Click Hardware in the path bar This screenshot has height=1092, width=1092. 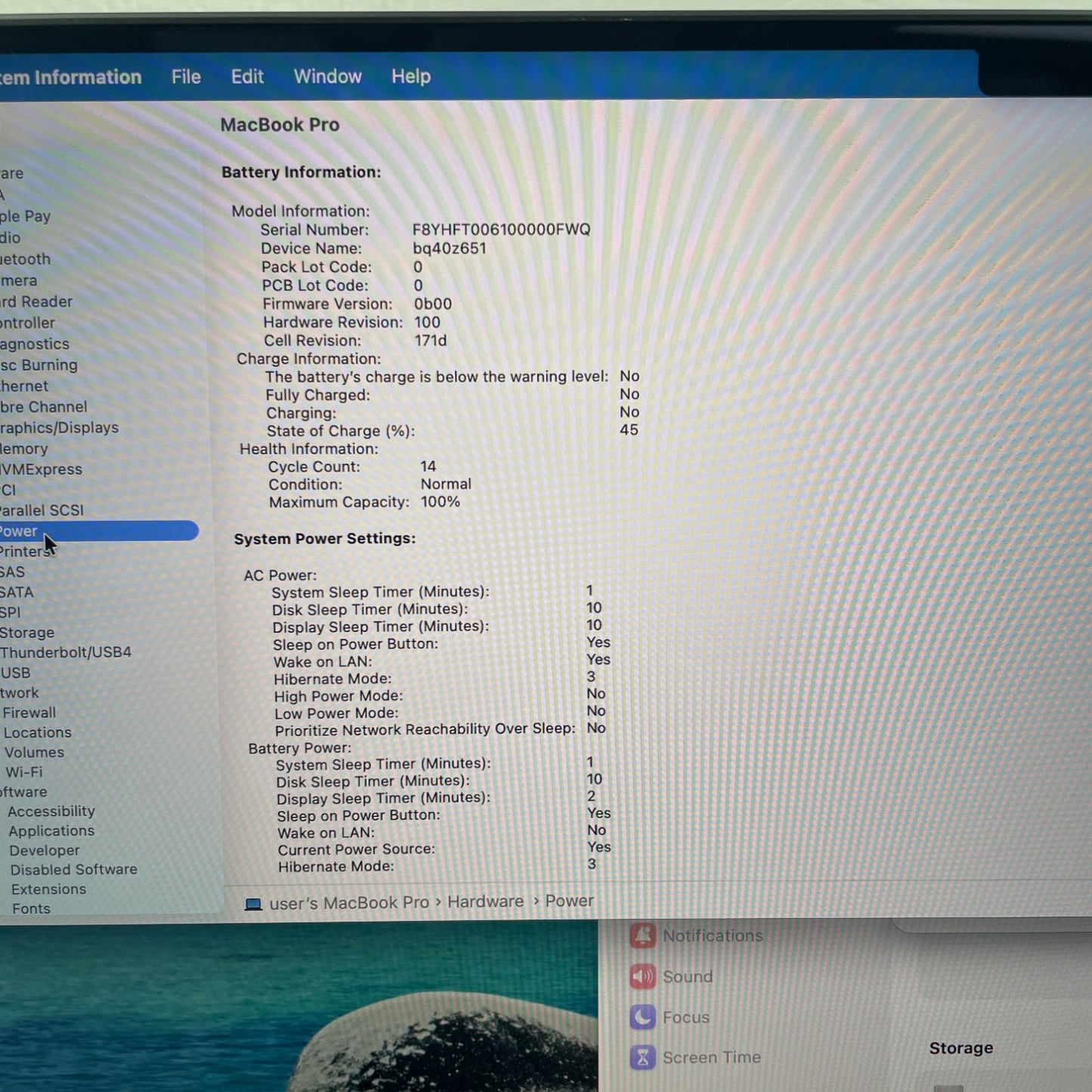coord(485,902)
